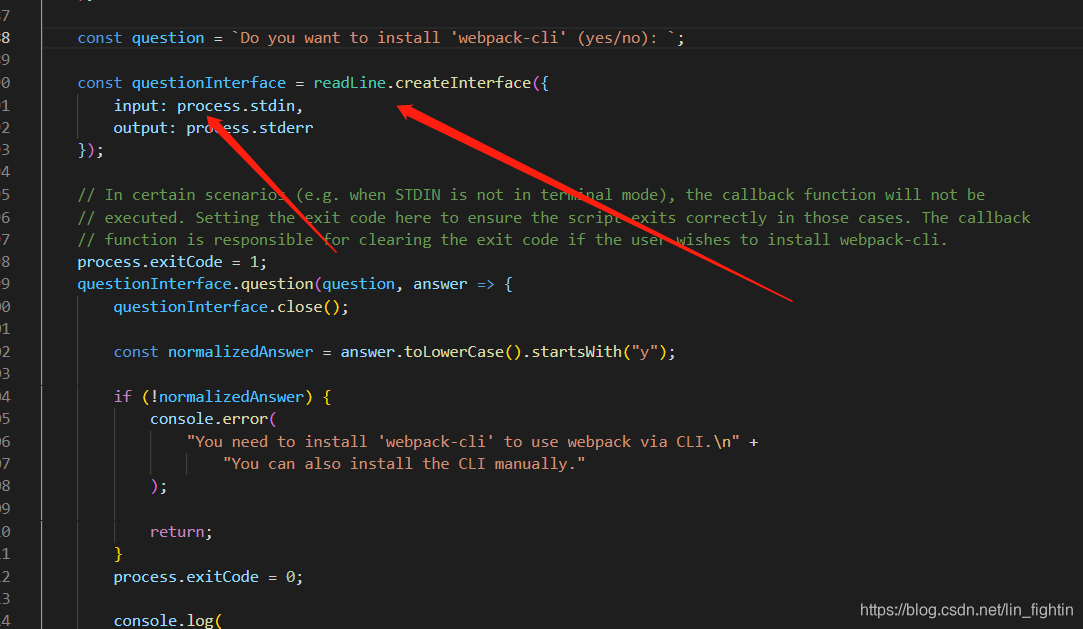Click the 'process.exitCode = 1;' statement
1083x629 pixels.
click(x=172, y=262)
